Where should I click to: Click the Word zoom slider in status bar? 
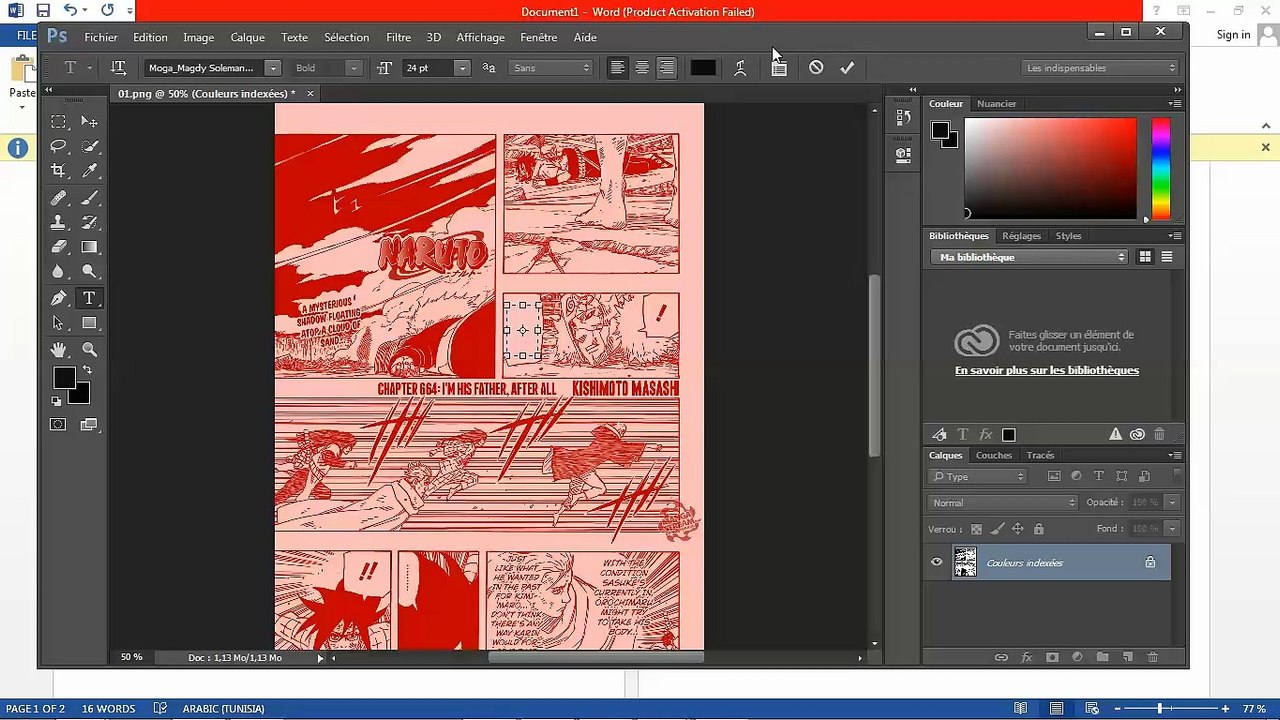tap(1160, 709)
